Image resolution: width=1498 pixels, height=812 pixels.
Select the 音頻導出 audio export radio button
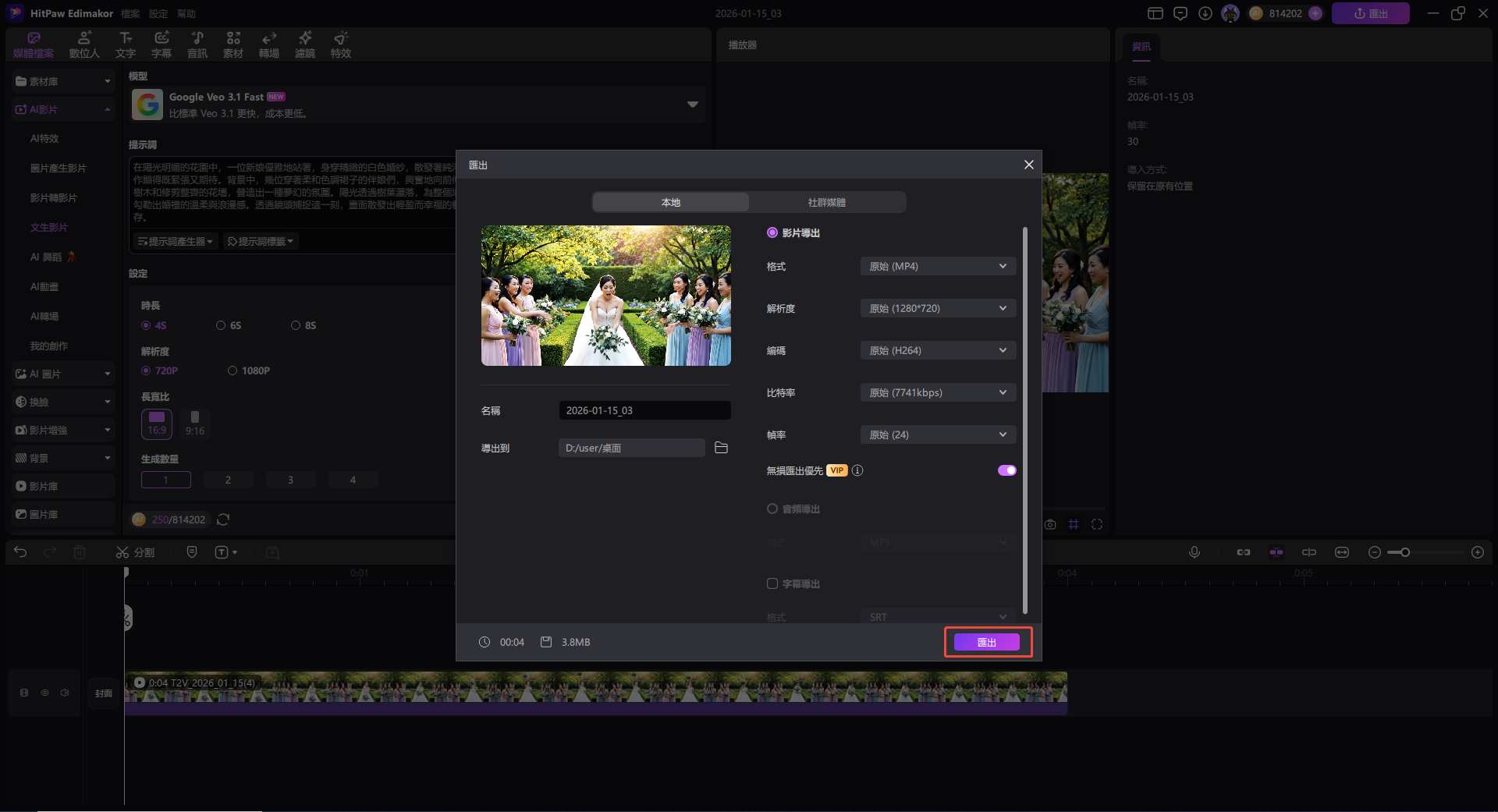click(x=772, y=509)
